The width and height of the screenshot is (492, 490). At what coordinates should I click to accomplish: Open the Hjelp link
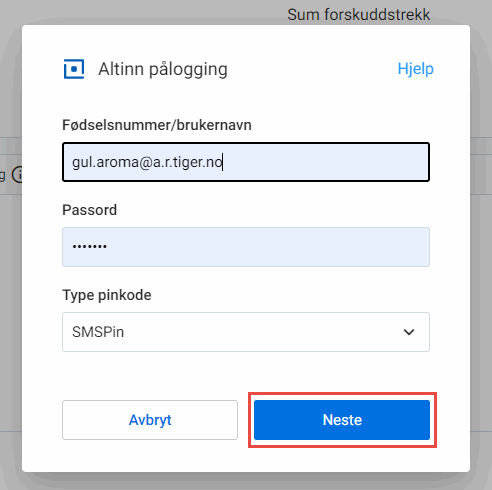415,69
